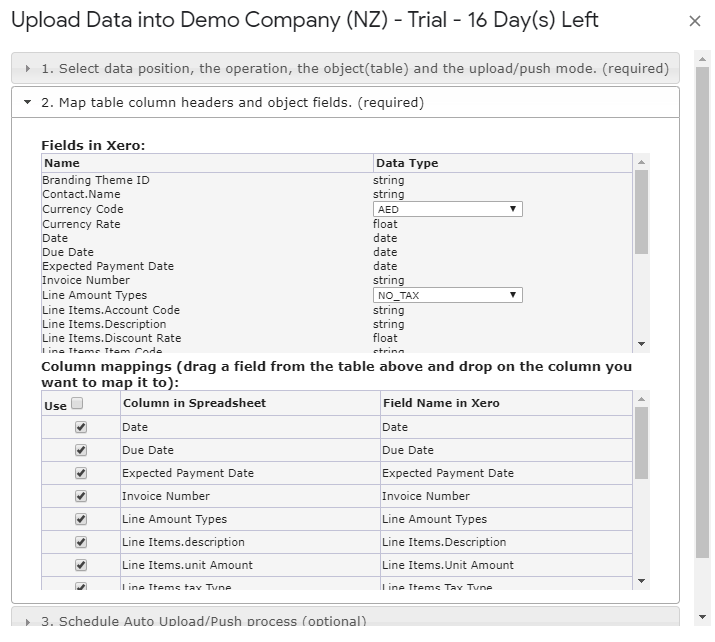This screenshot has width=715, height=642.
Task: Select the Contact.Name field row
Action: [x=81, y=194]
